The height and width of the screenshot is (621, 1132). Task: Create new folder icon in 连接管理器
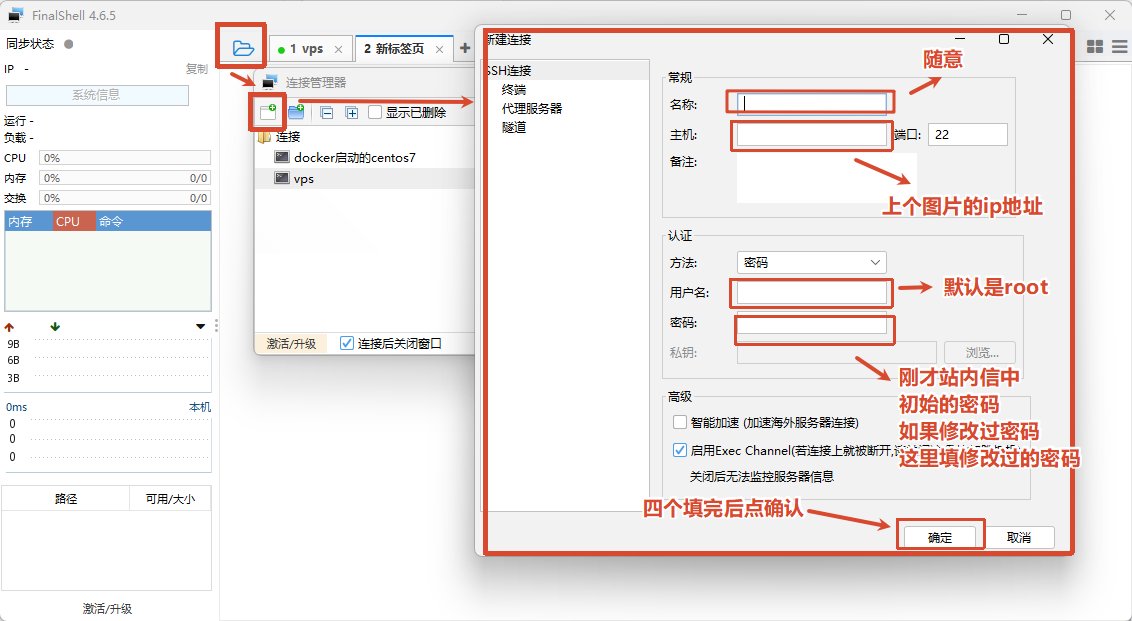(296, 112)
